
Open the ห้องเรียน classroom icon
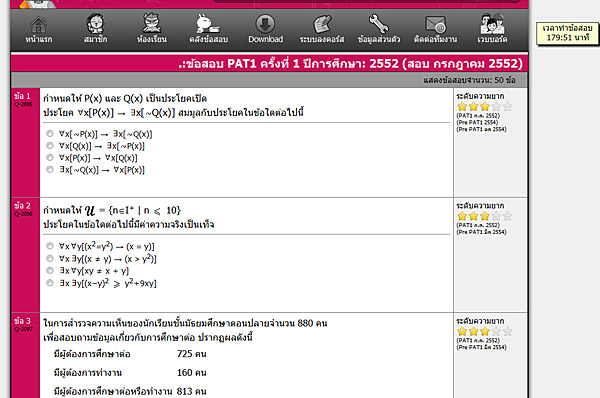point(152,23)
